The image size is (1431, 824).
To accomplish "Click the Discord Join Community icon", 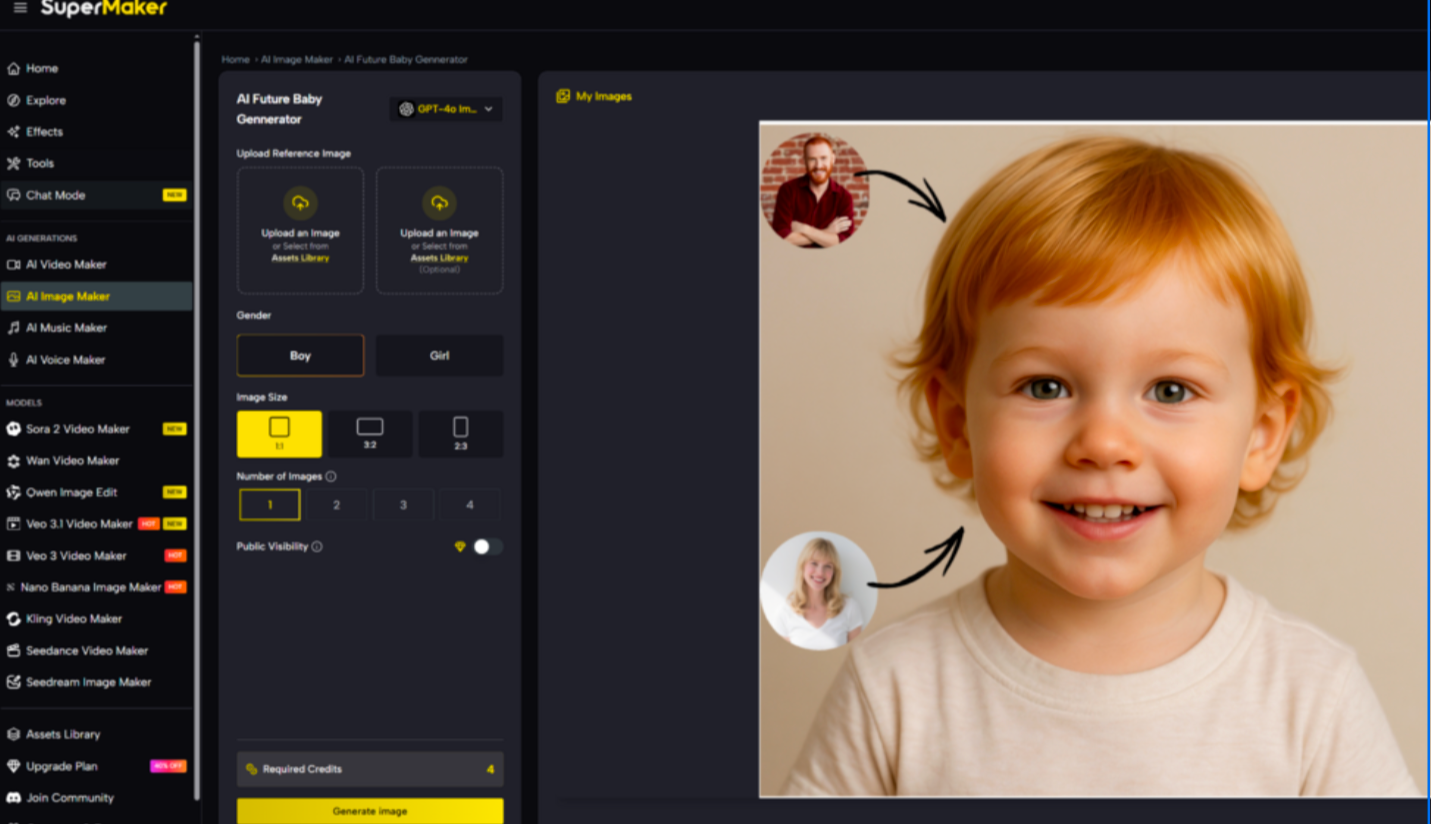I will (14, 798).
